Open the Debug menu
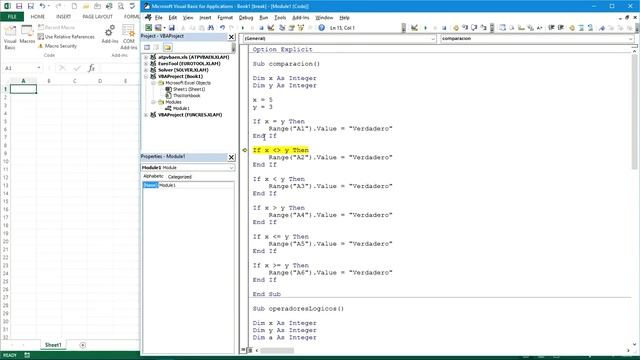 click(246, 18)
